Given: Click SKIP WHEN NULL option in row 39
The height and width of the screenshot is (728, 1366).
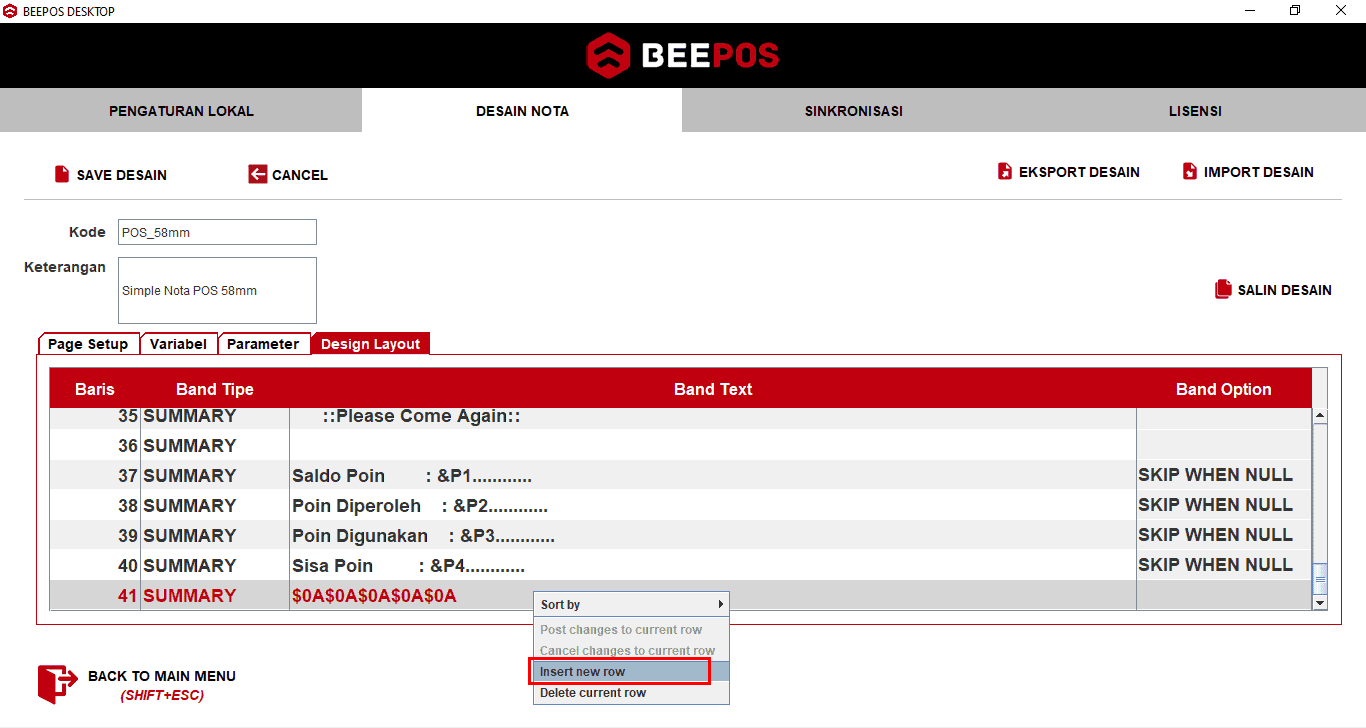Looking at the screenshot, I should pos(1224,536).
